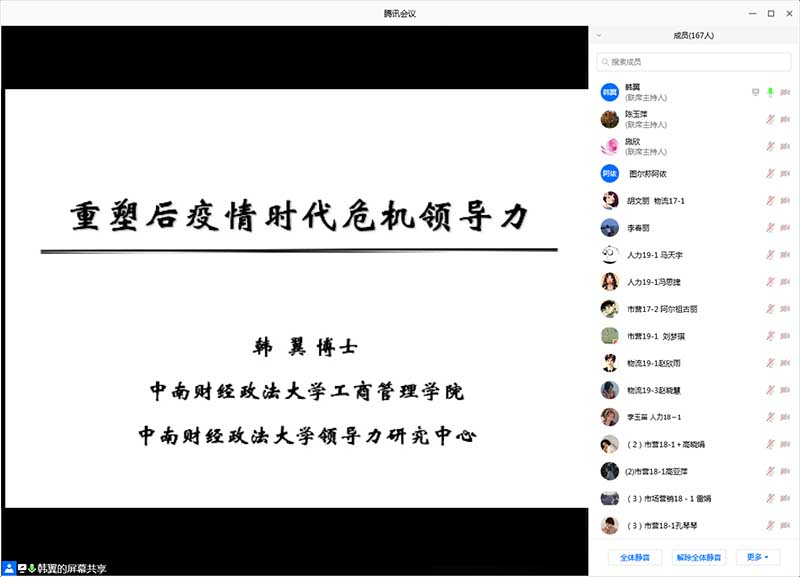The height and width of the screenshot is (577, 800).
Task: Select member 李玉苗 人力18-1
Action: 653,417
